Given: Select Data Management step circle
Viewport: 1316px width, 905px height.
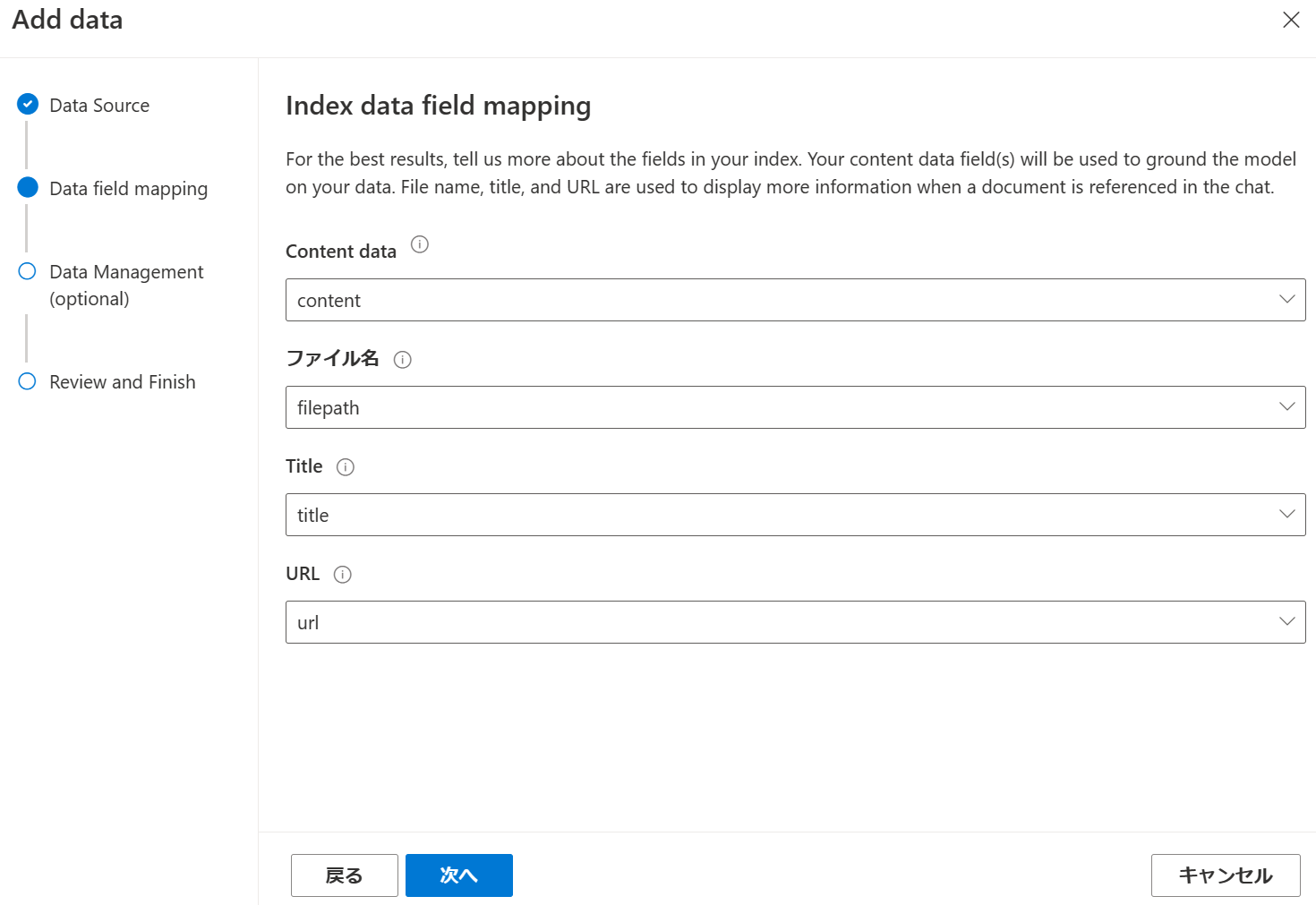Looking at the screenshot, I should pyautogui.click(x=28, y=271).
